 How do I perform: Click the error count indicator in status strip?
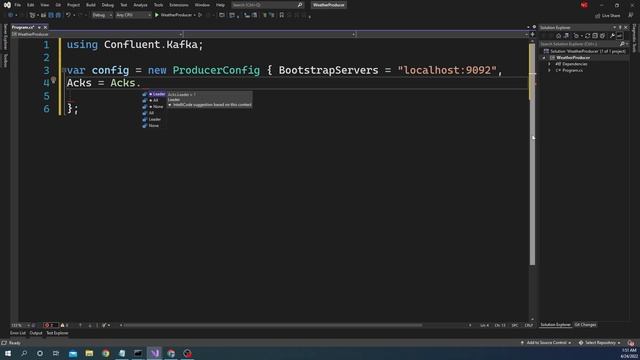click(51, 325)
